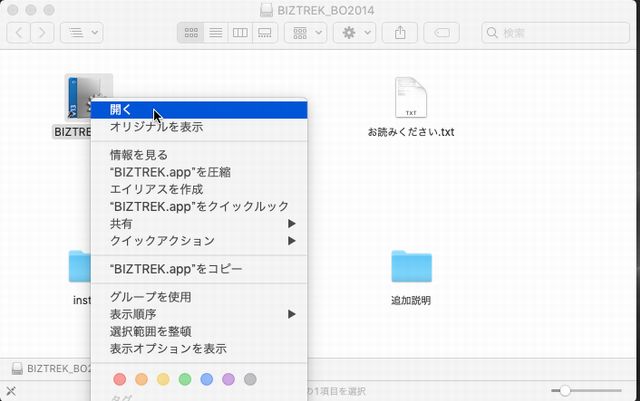
Task: Choose "BIZTREK.app"をクイックルック entry
Action: [199, 207]
